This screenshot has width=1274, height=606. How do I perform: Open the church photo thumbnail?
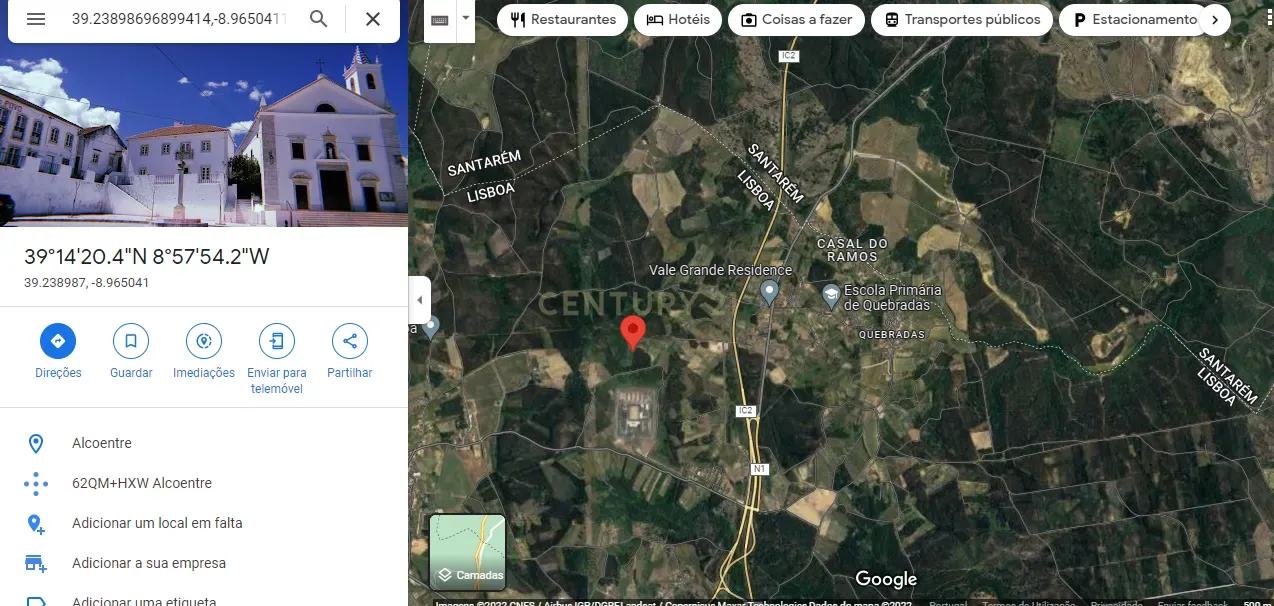click(204, 113)
